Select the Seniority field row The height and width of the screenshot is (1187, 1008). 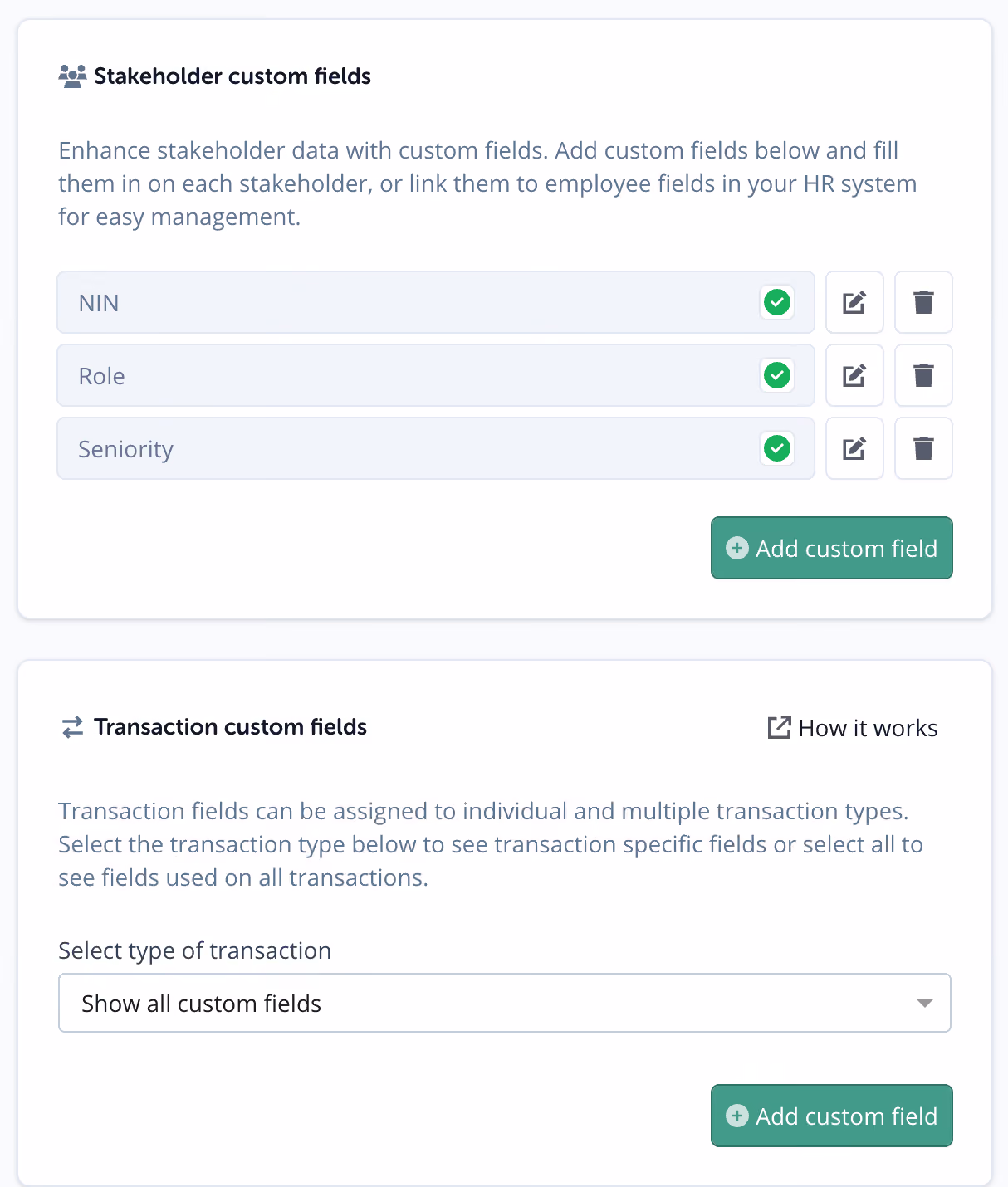pyautogui.click(x=436, y=448)
